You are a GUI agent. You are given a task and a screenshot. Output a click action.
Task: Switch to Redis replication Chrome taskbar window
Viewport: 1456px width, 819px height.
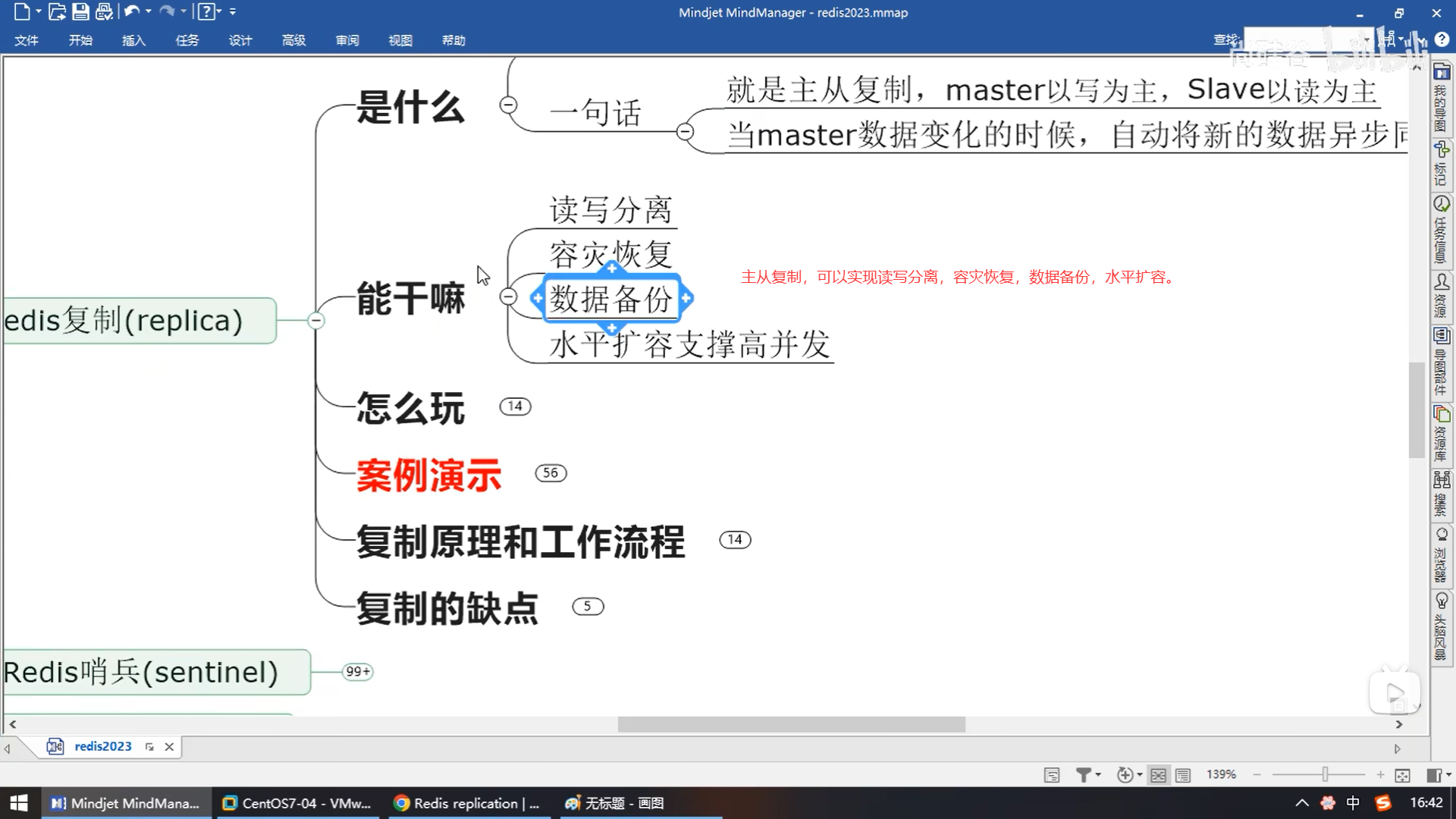coord(466,804)
